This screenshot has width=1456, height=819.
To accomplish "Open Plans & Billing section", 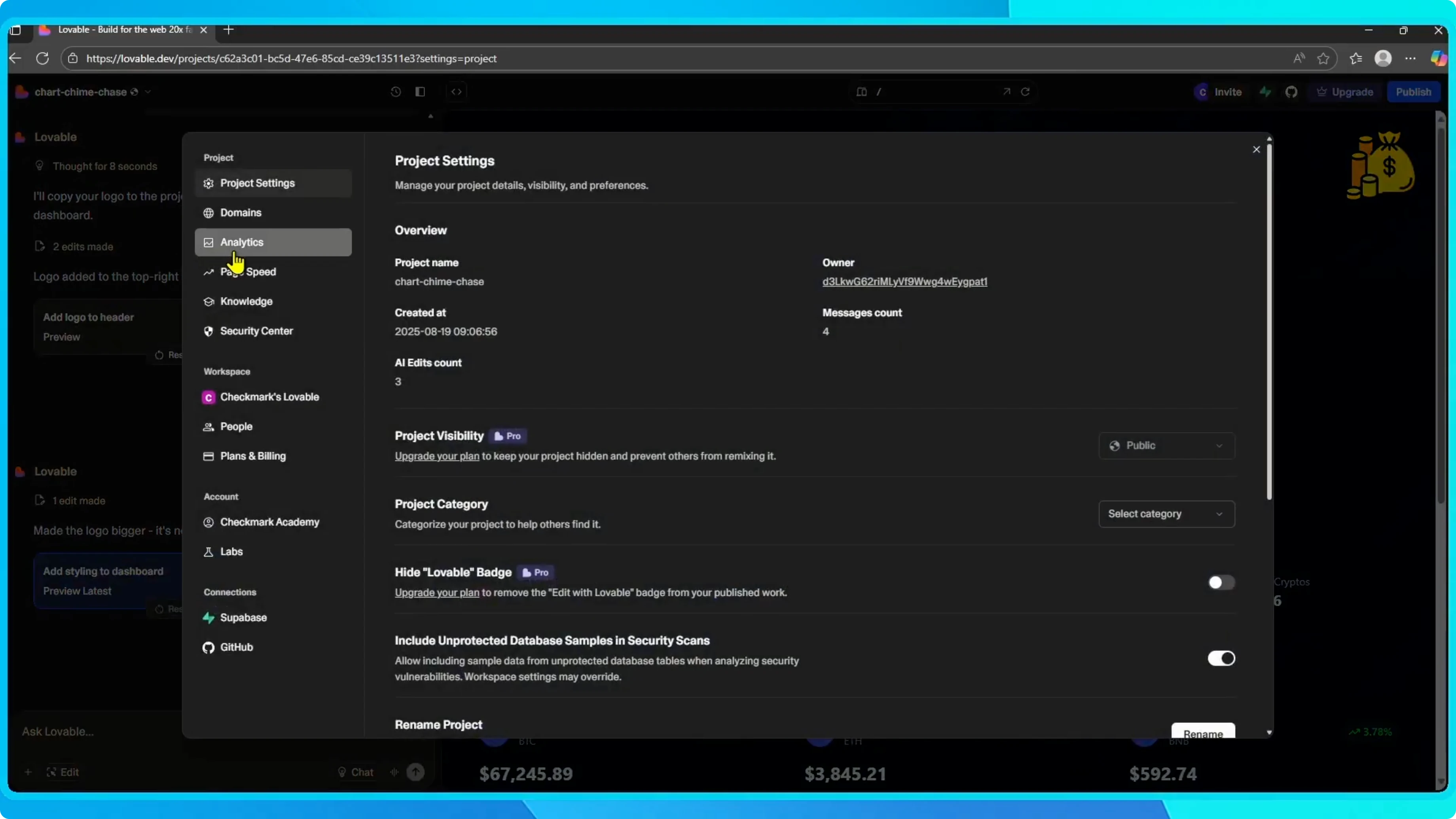I will pyautogui.click(x=273, y=455).
